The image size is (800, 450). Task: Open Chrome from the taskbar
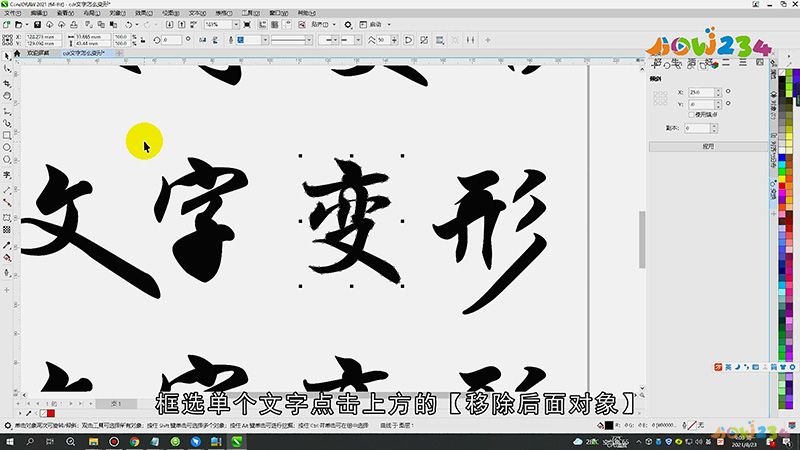[x=134, y=442]
